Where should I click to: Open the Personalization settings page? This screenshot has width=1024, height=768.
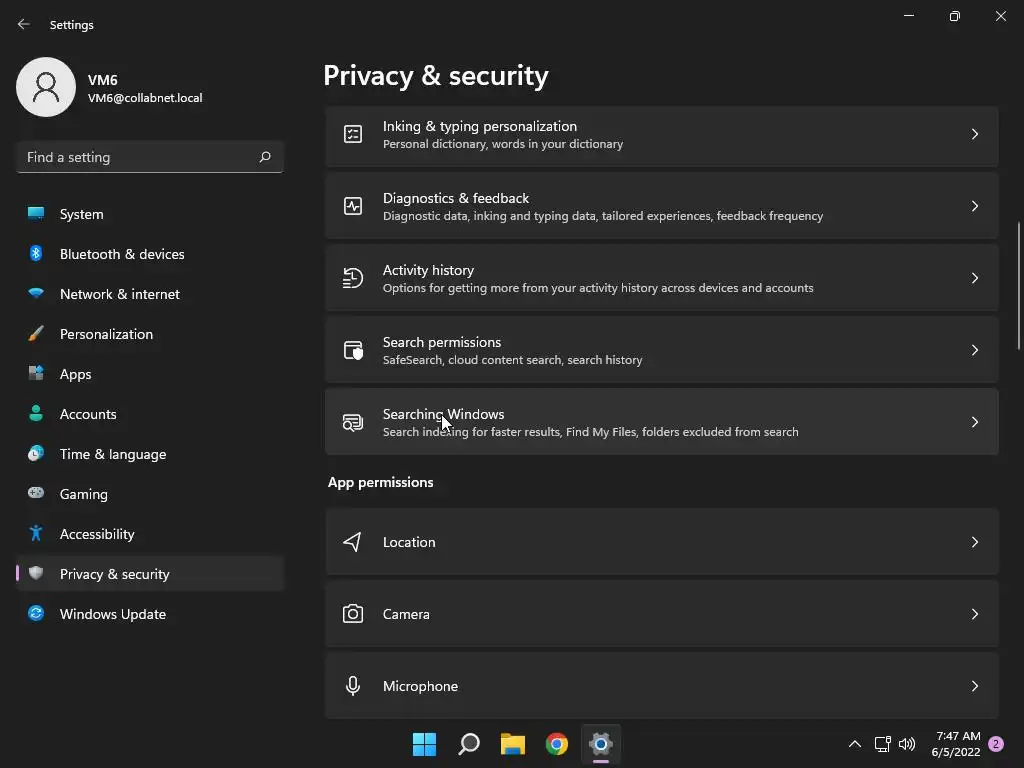pos(106,334)
